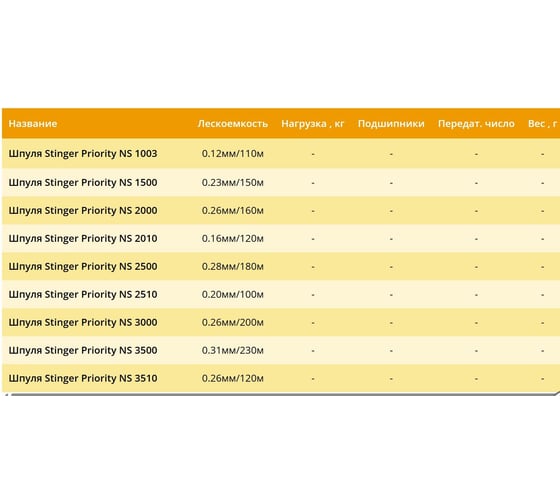
Task: Click the 0.12мм/110м capacity cell
Action: tap(232, 154)
